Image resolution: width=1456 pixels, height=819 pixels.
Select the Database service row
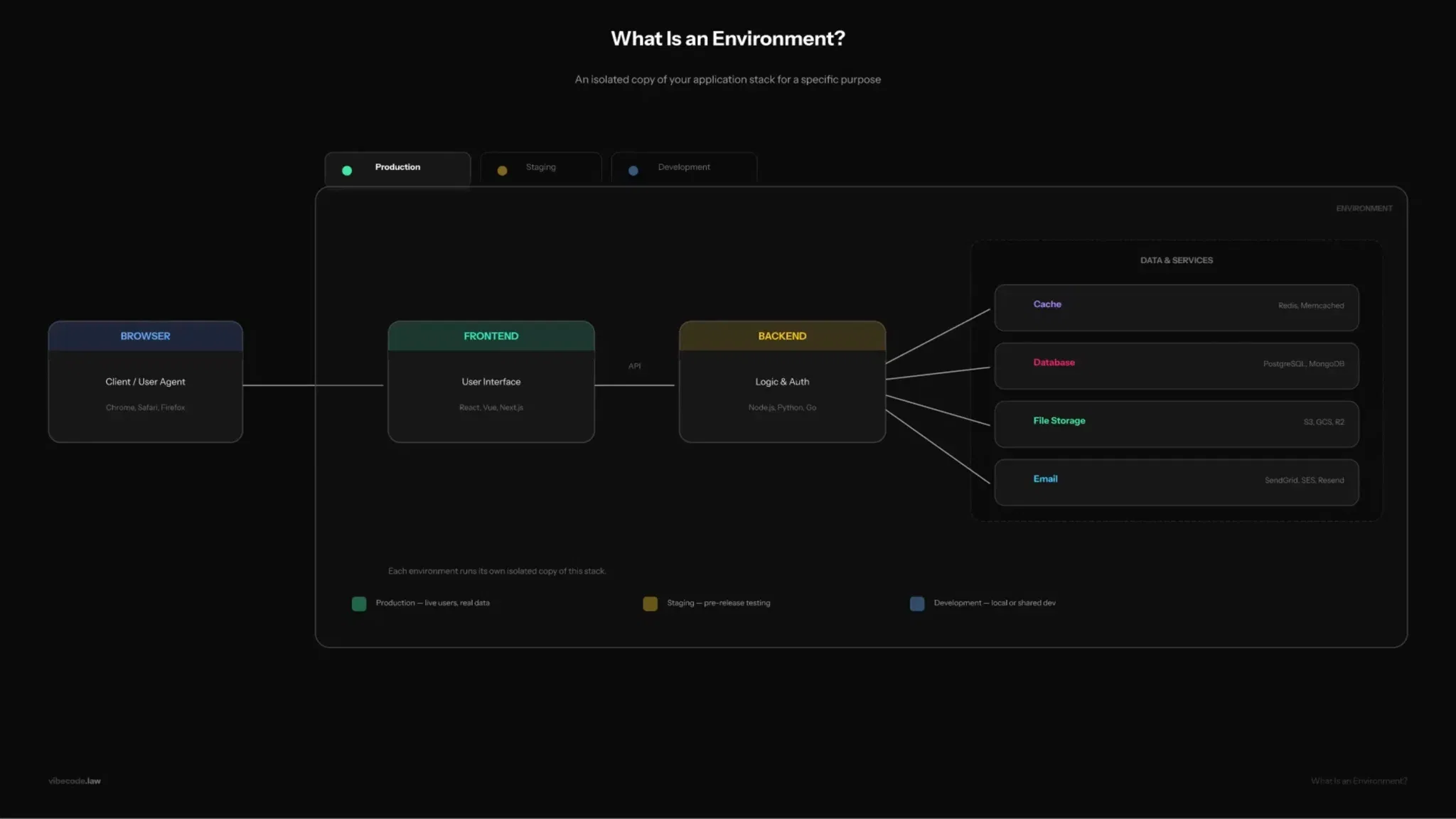click(1176, 365)
